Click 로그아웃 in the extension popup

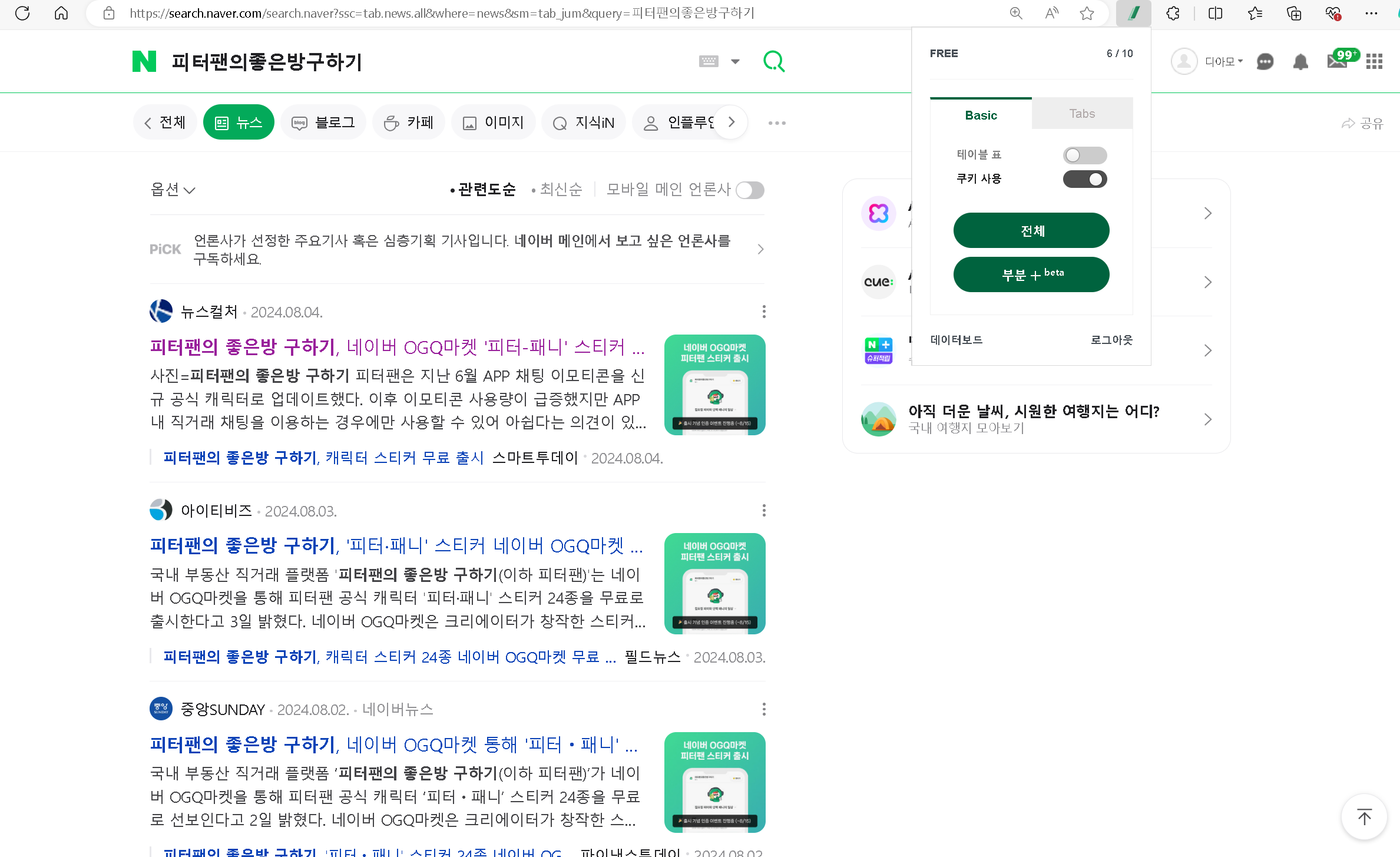[1111, 340]
